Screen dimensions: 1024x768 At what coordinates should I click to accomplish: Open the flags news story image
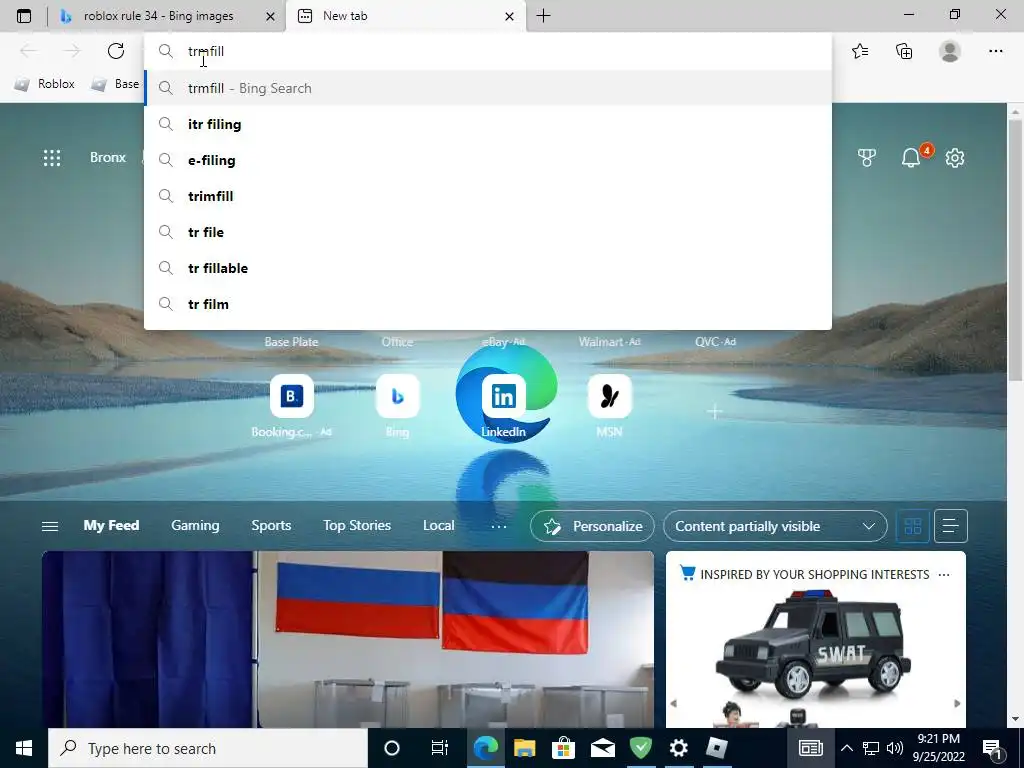click(x=347, y=639)
